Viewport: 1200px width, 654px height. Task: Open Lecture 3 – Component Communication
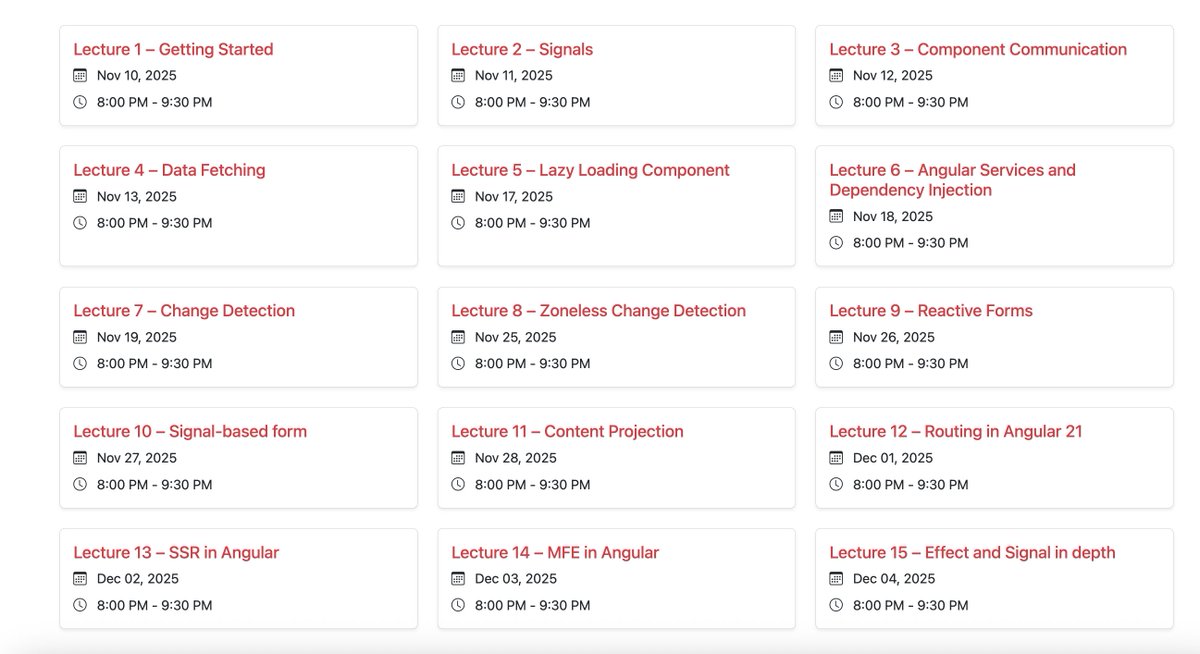(977, 48)
